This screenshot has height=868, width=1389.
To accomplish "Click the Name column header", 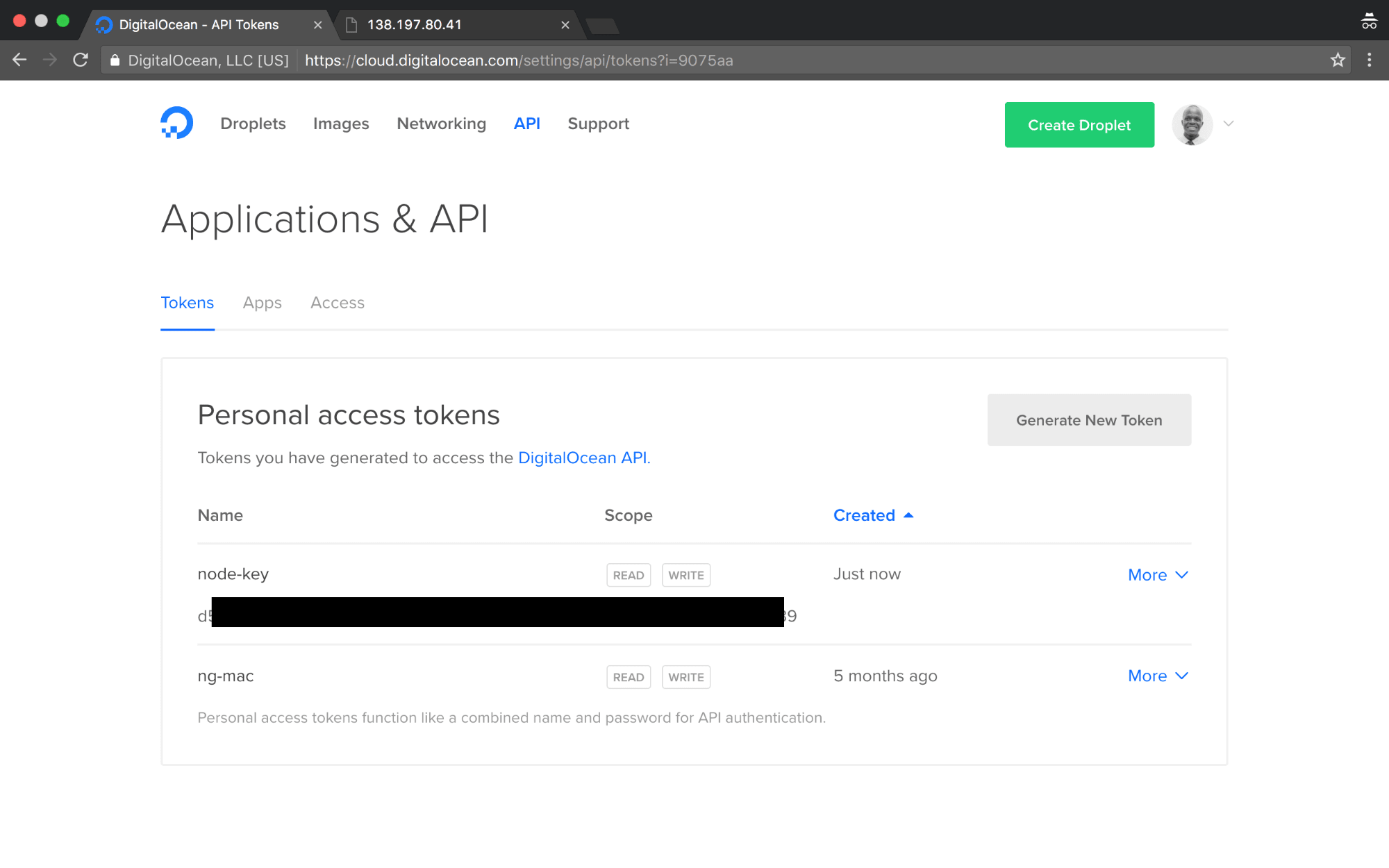I will 220,515.
